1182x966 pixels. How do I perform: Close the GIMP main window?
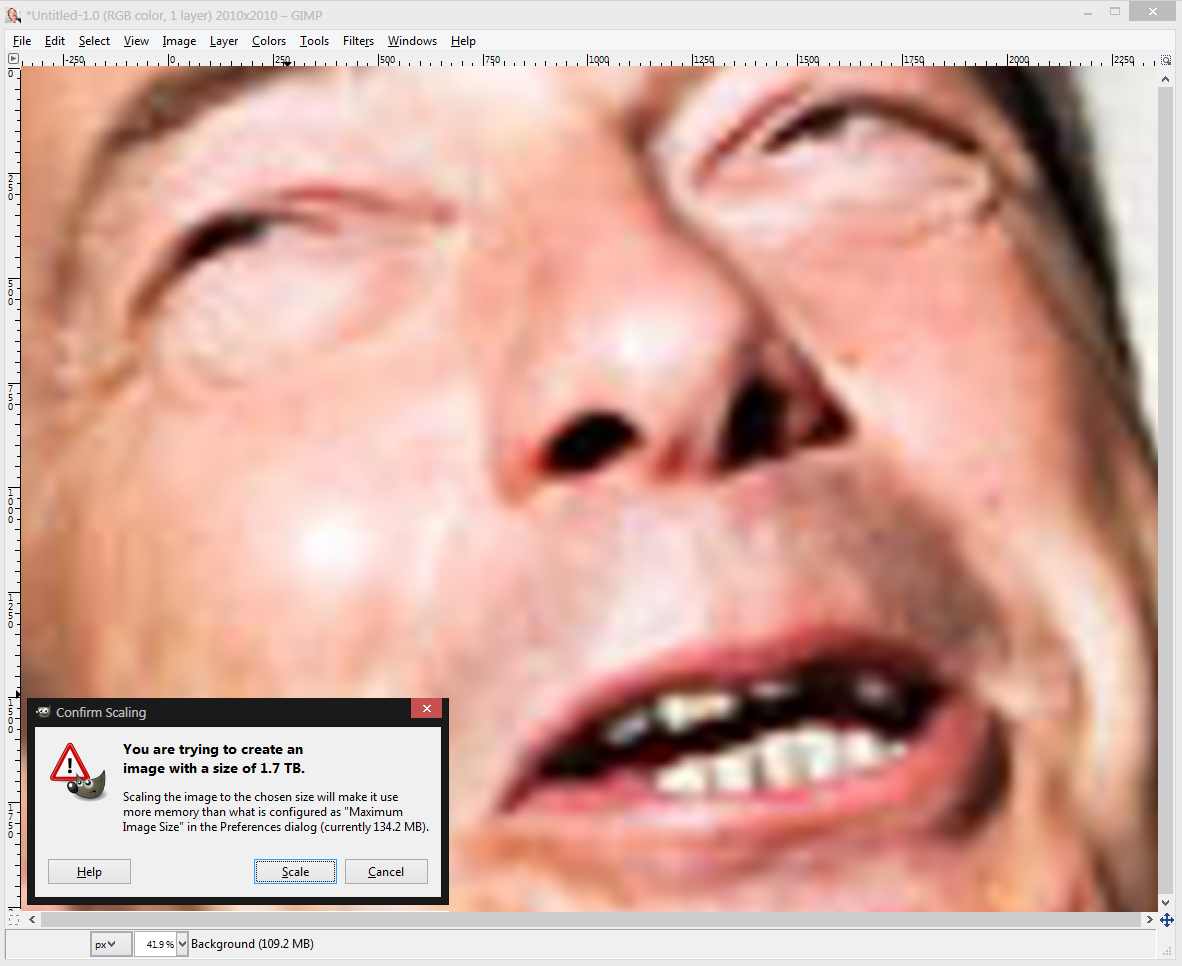(x=1153, y=11)
